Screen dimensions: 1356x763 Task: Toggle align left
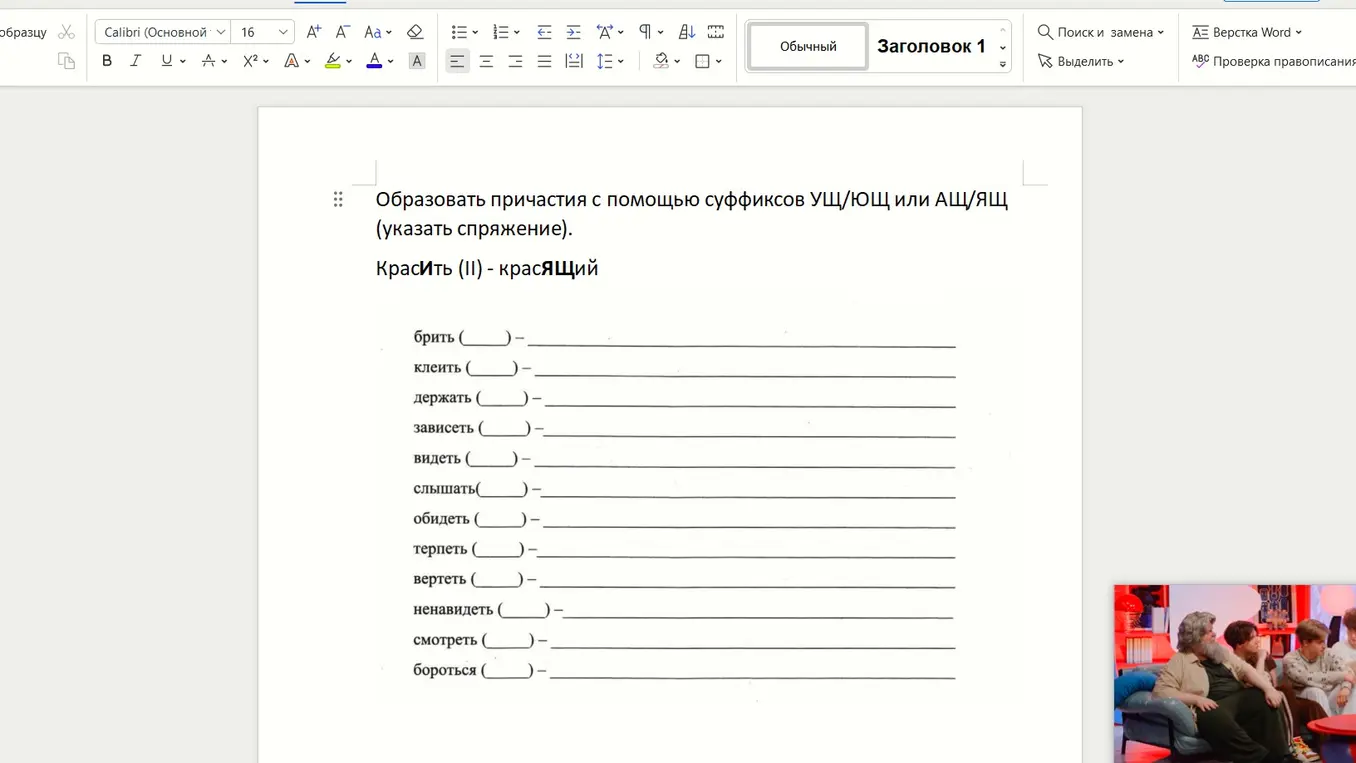coord(457,61)
